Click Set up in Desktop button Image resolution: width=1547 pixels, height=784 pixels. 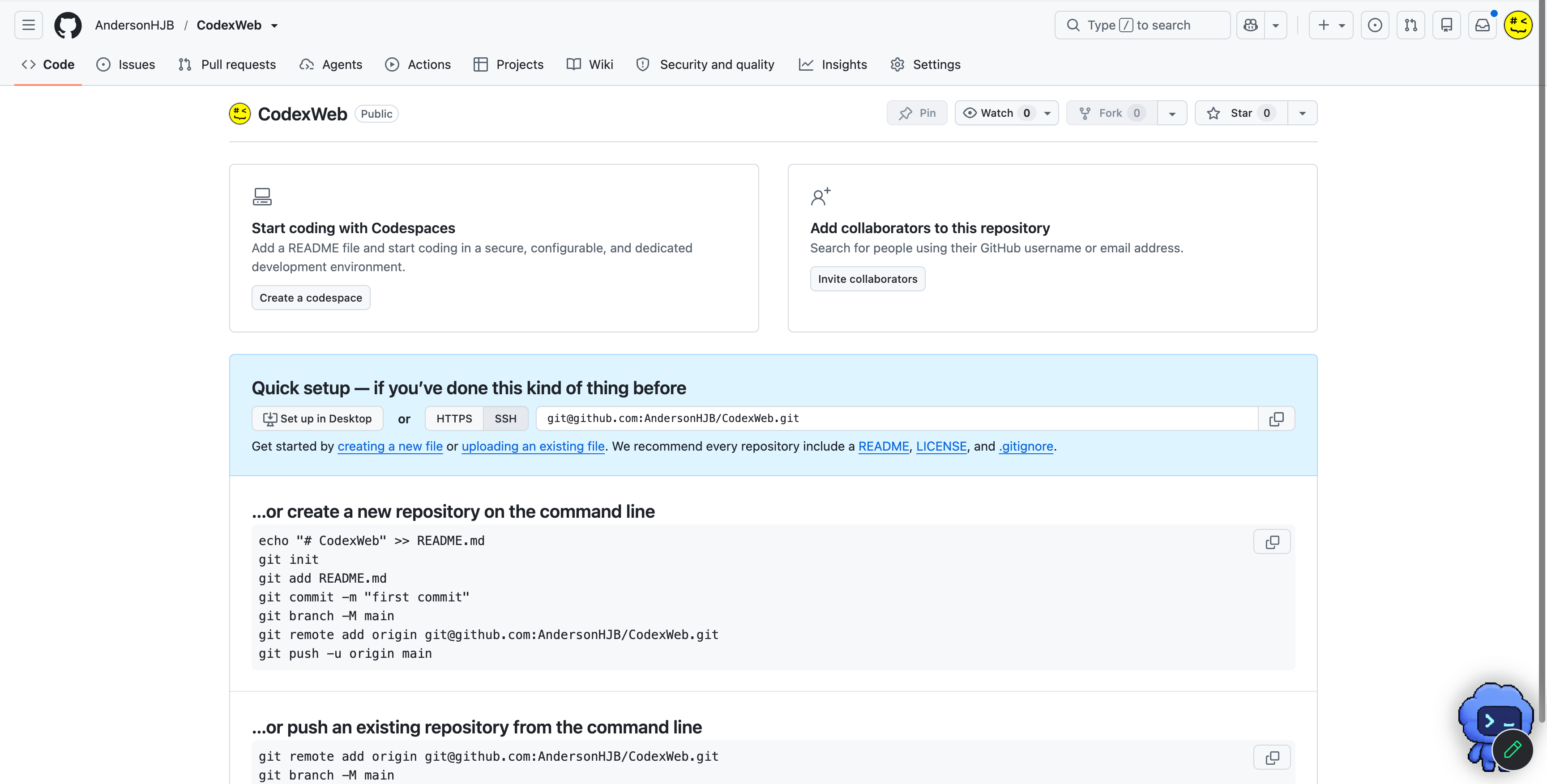[318, 418]
